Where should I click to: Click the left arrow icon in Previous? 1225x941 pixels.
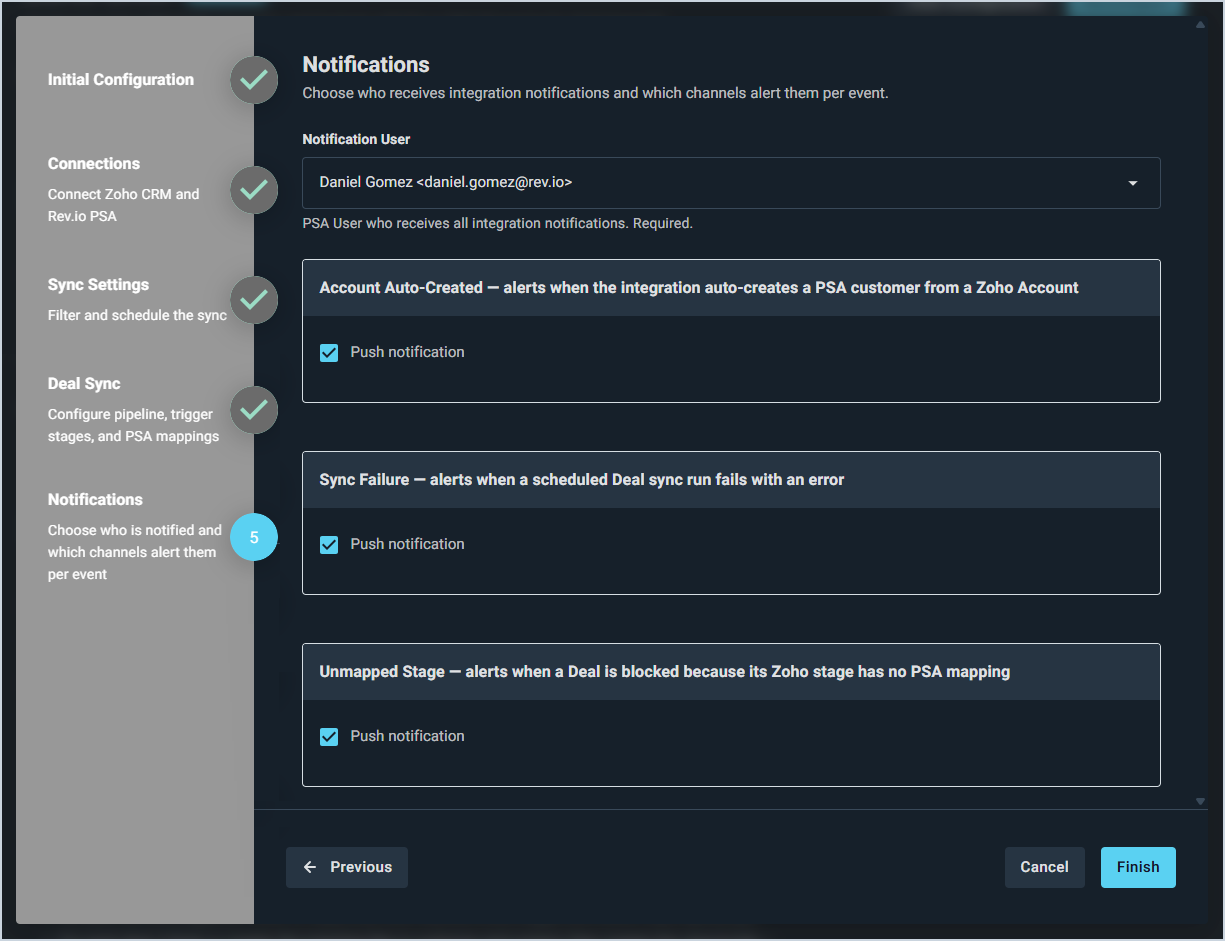[310, 867]
